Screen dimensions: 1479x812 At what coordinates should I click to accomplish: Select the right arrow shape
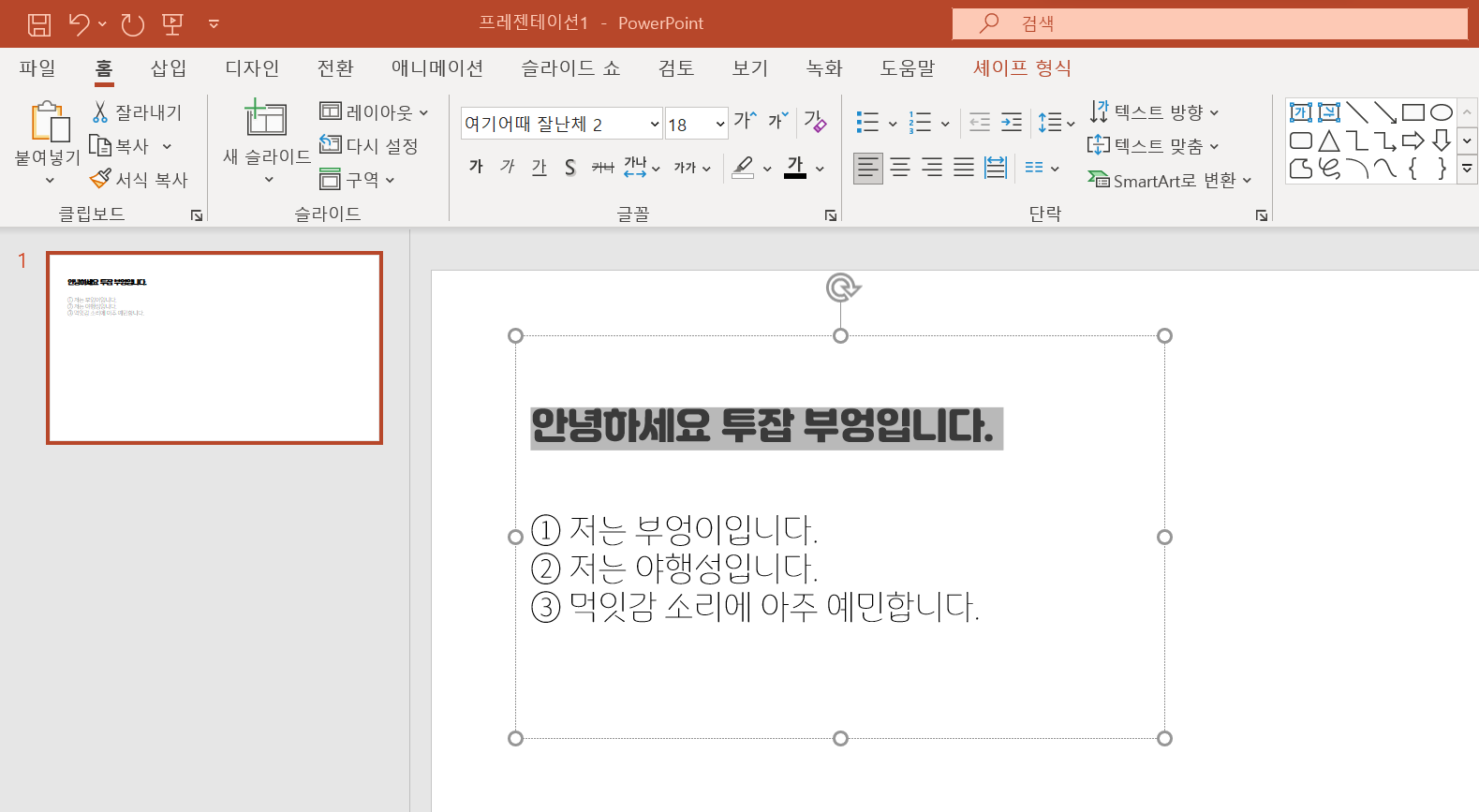pyautogui.click(x=1413, y=141)
